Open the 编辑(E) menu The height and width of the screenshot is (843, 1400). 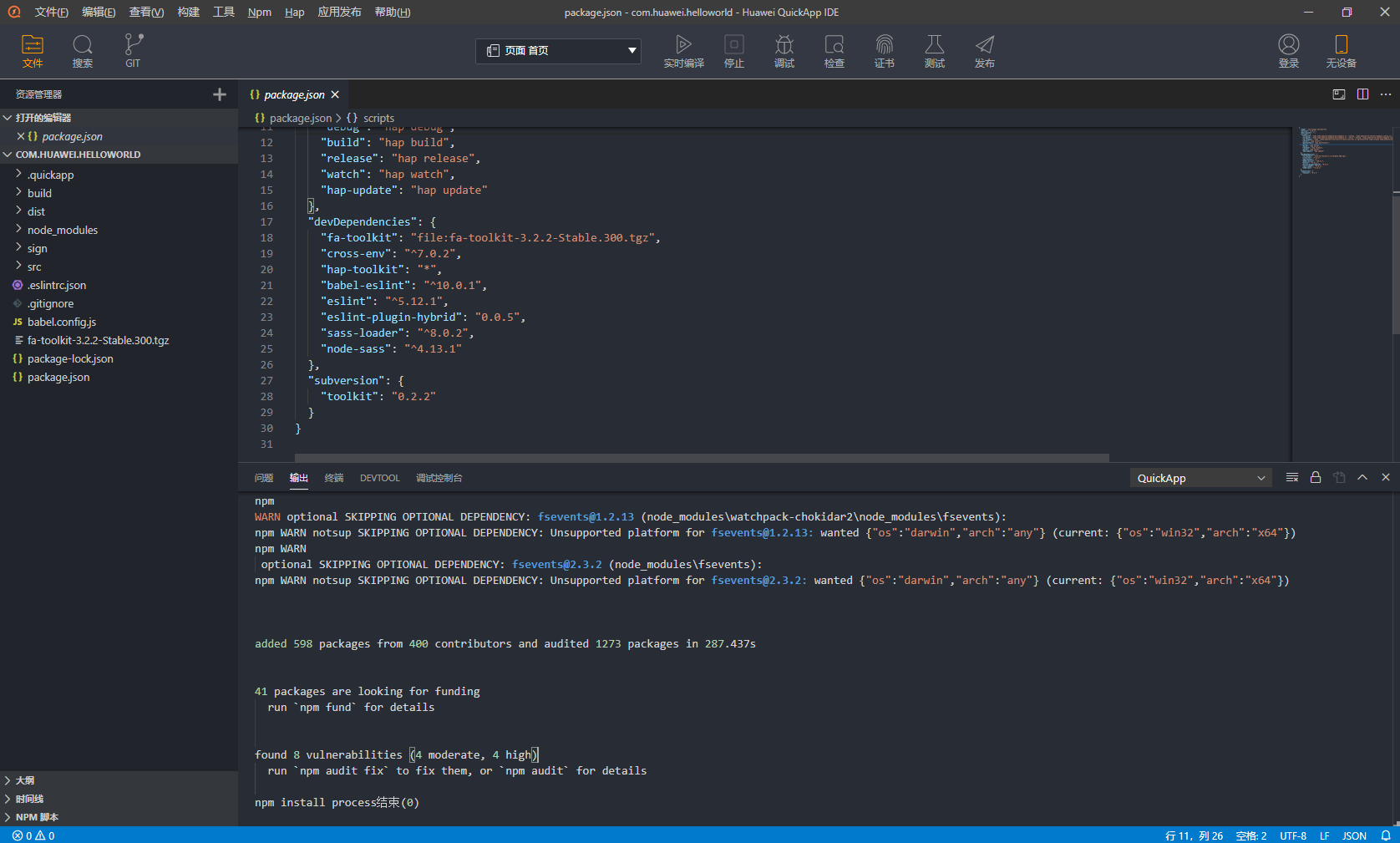pos(99,12)
